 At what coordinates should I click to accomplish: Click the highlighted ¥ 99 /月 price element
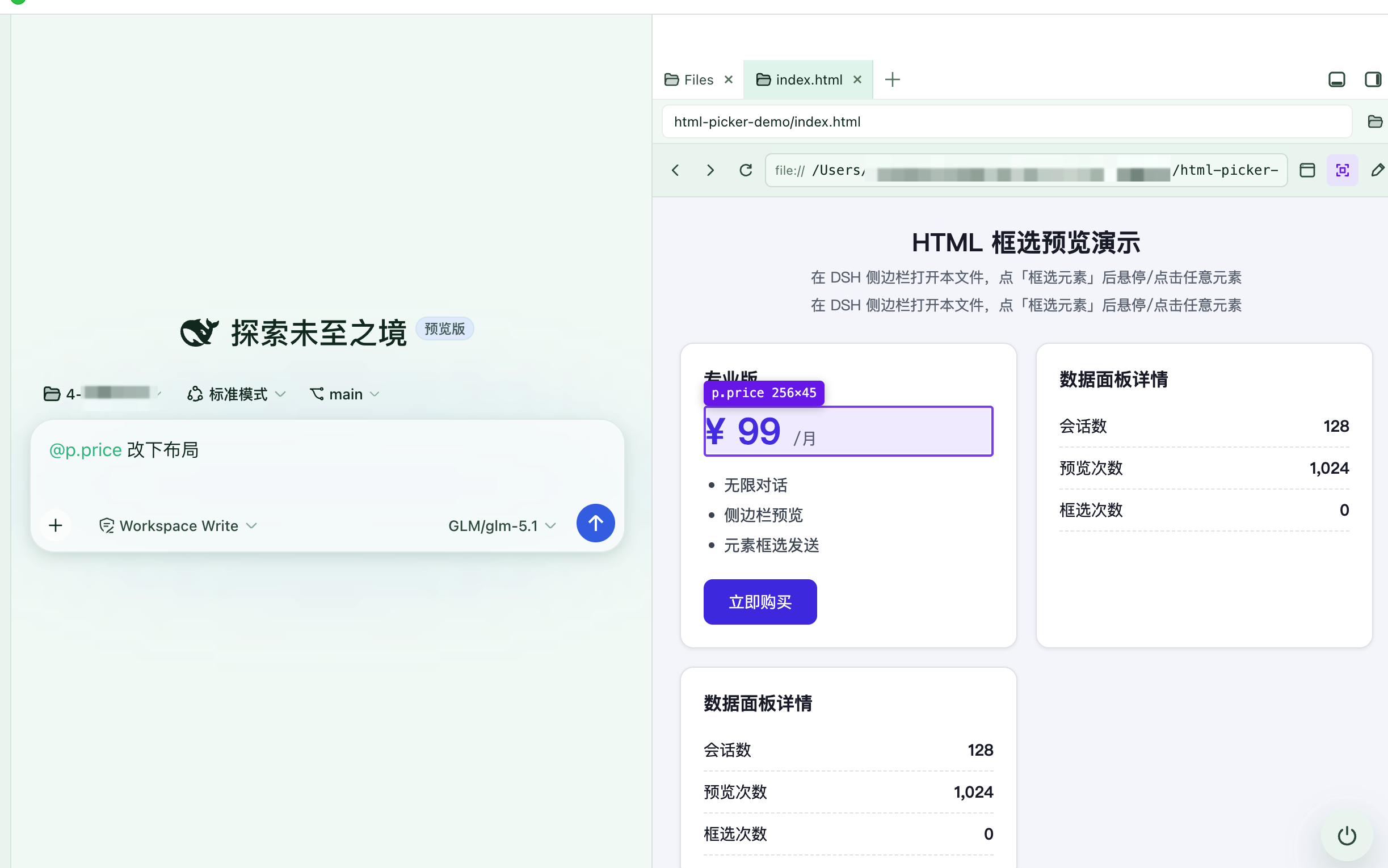(848, 431)
